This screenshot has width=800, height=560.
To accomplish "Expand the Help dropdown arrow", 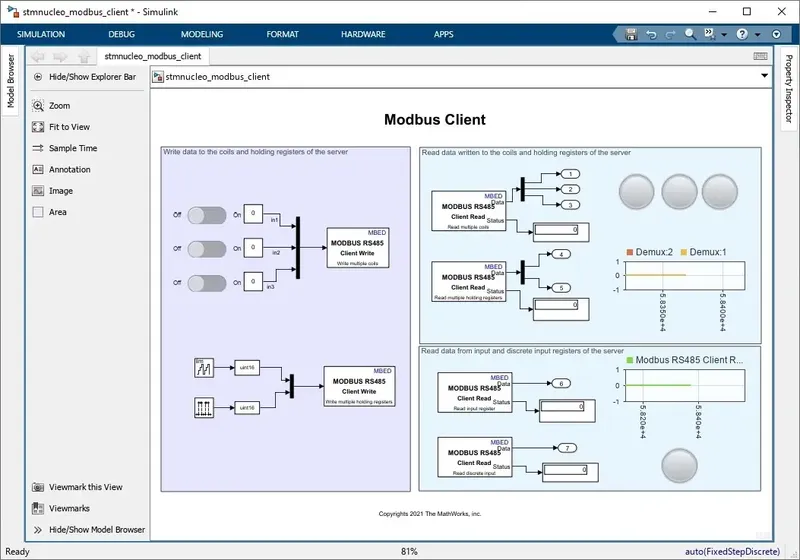I will (758, 35).
